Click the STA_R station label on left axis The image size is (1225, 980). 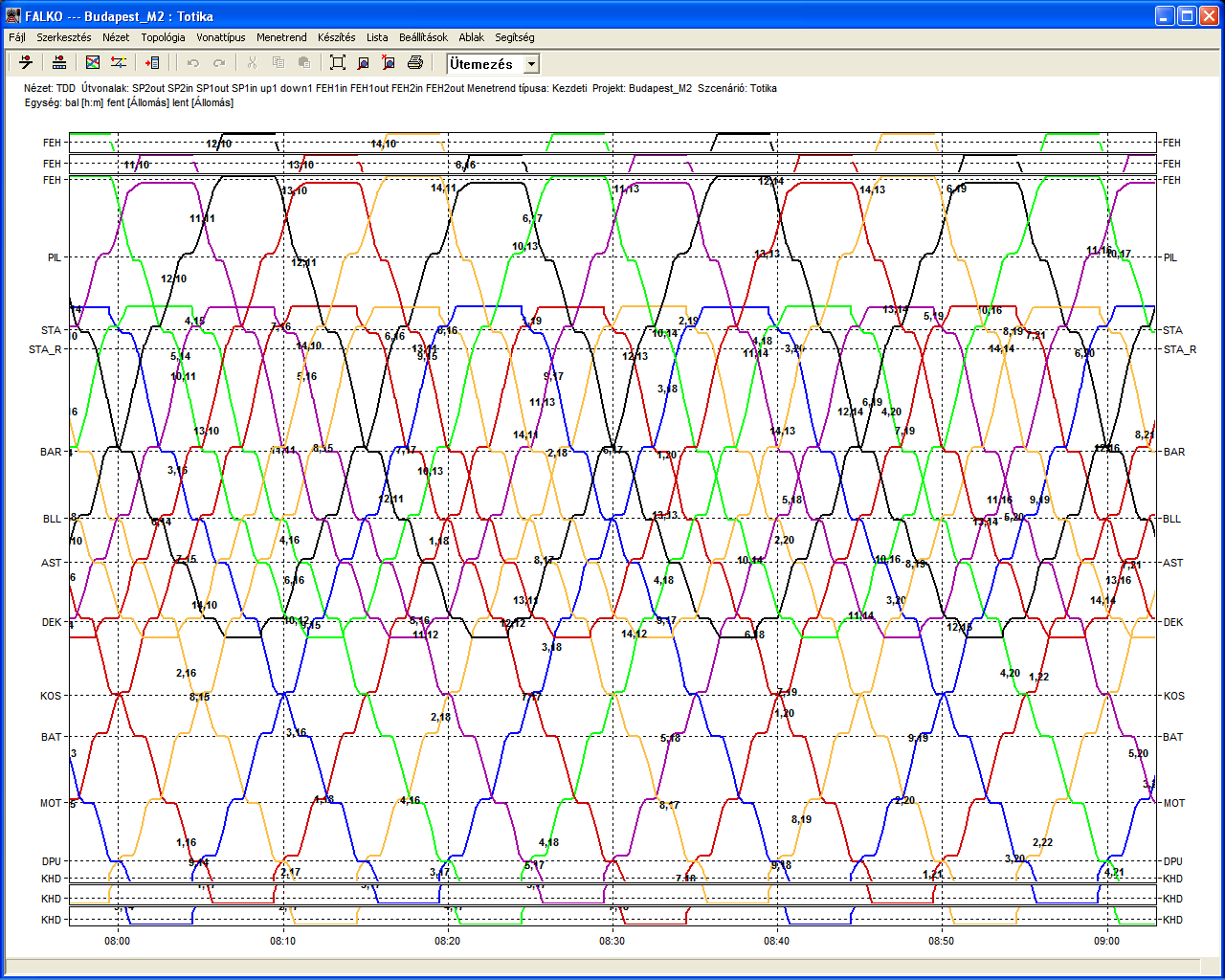coord(45,349)
